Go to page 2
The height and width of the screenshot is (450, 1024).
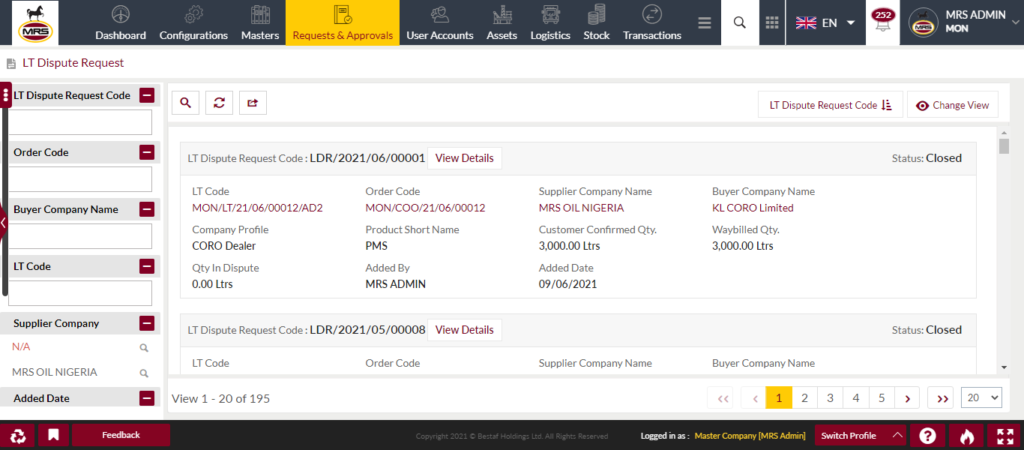point(805,398)
